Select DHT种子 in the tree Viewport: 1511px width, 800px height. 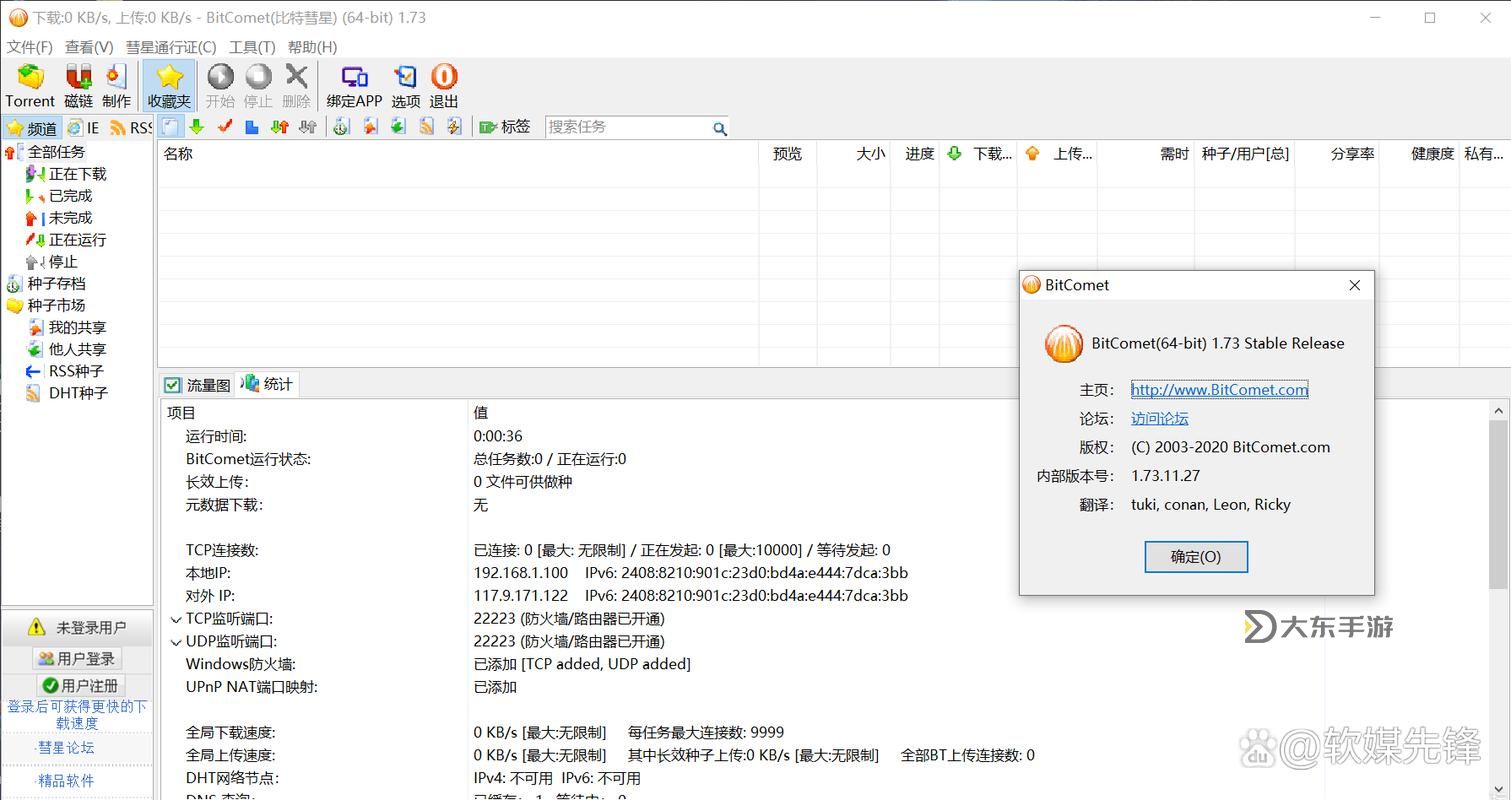[78, 393]
